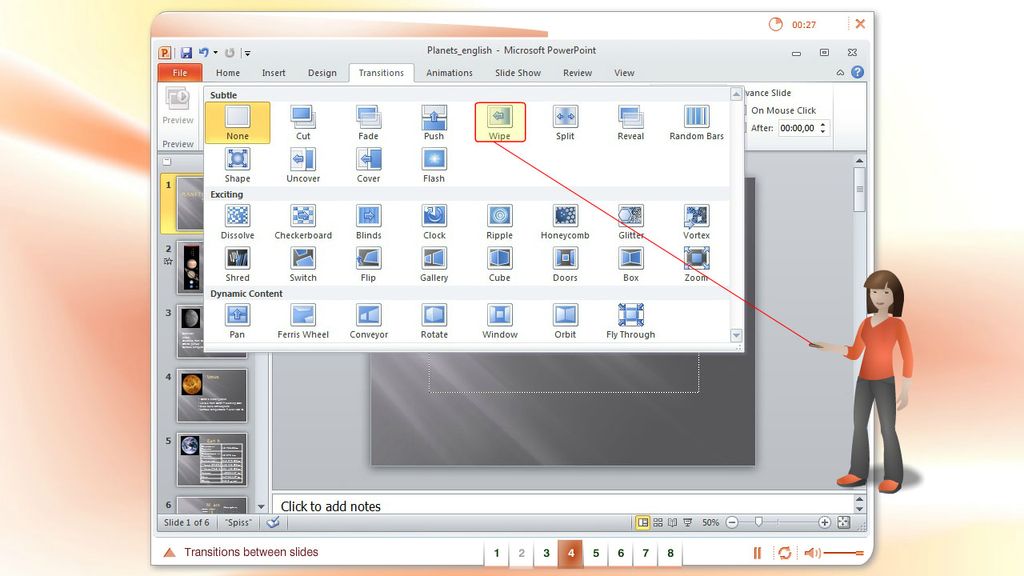Apply the Blinds transition
This screenshot has width=1024, height=576.
tap(368, 222)
